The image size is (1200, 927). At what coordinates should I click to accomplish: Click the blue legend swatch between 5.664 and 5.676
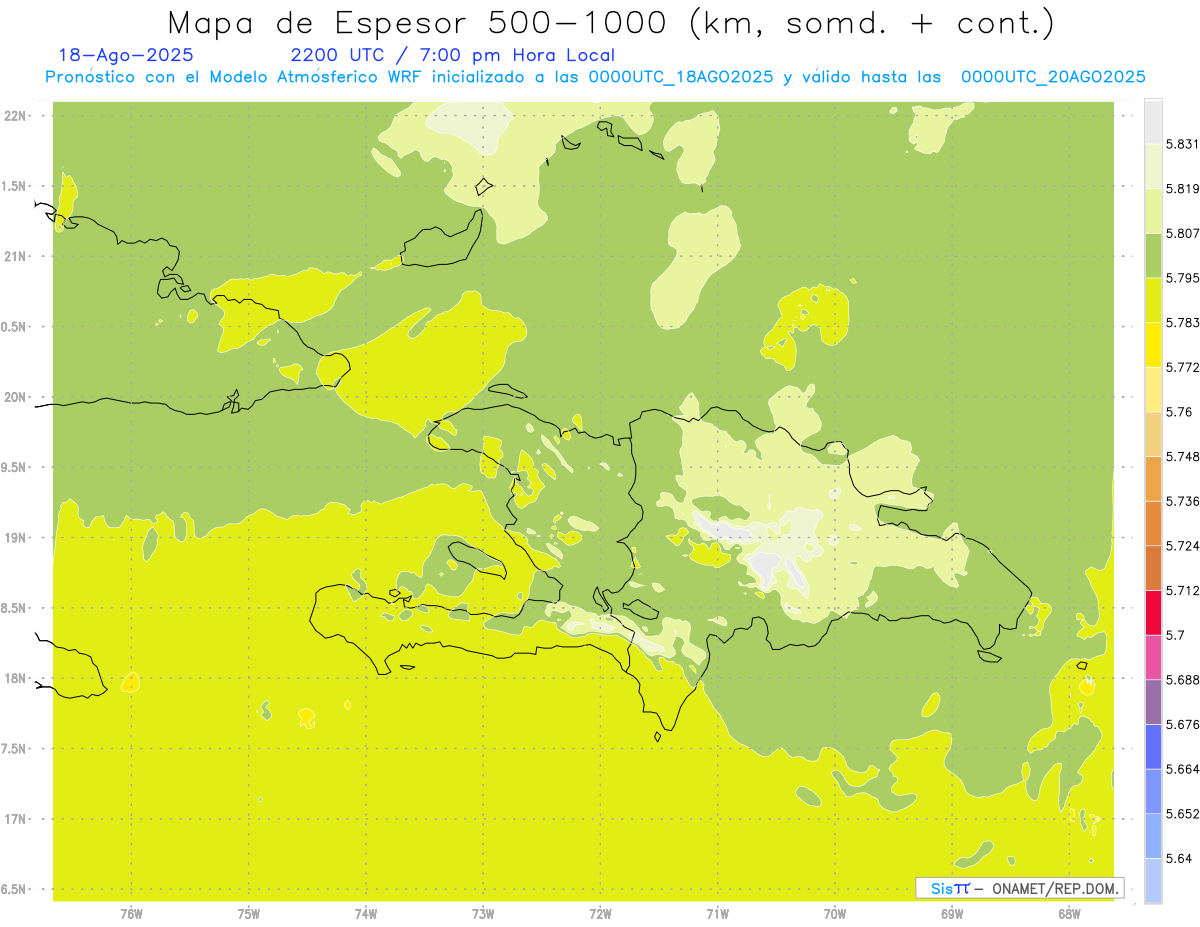[1153, 746]
